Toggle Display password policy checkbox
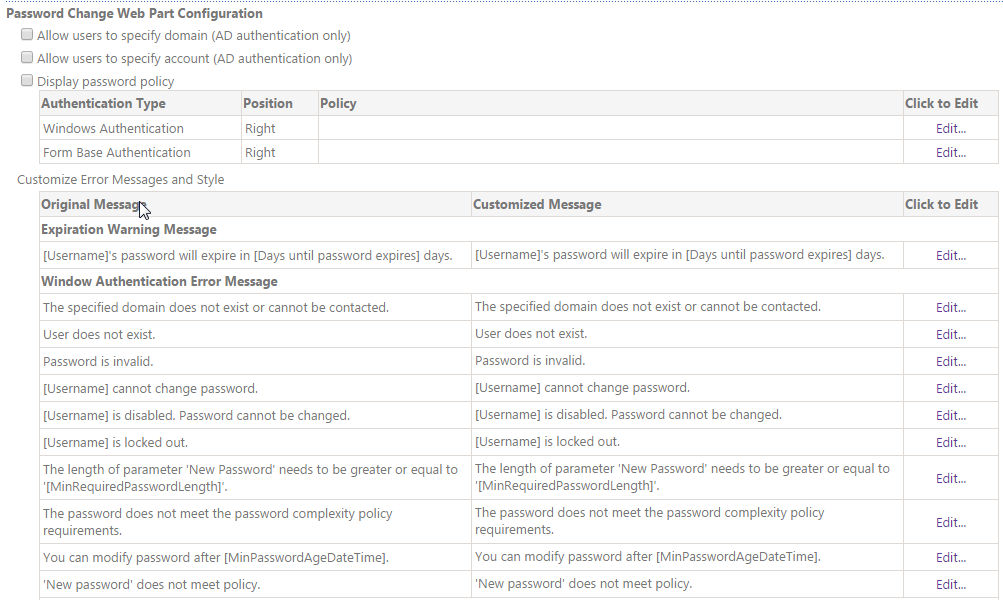The height and width of the screenshot is (600, 1003). click(x=27, y=81)
